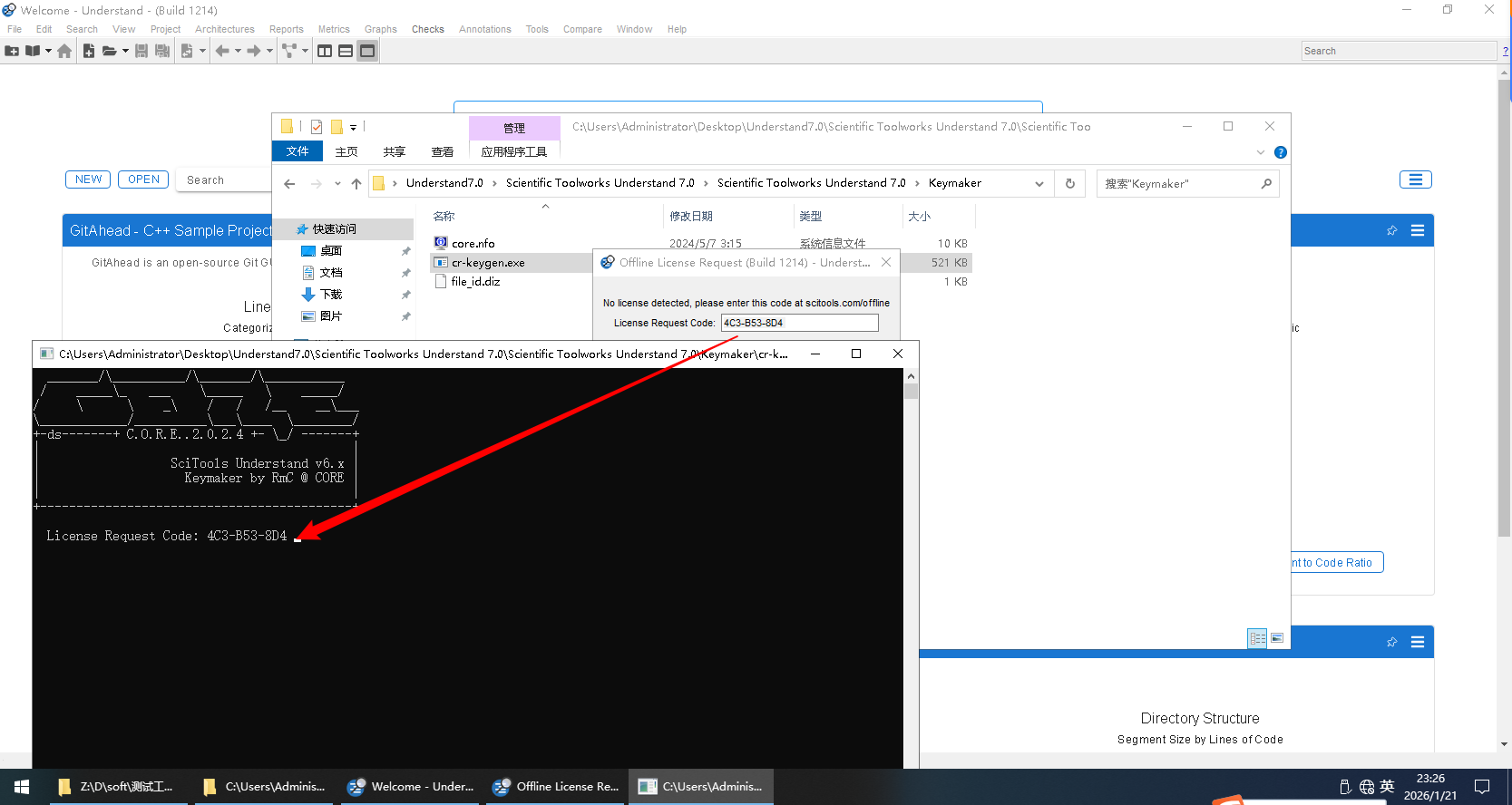Click the refresh icon beside Explorer address bar
1512x805 pixels.
click(1070, 184)
